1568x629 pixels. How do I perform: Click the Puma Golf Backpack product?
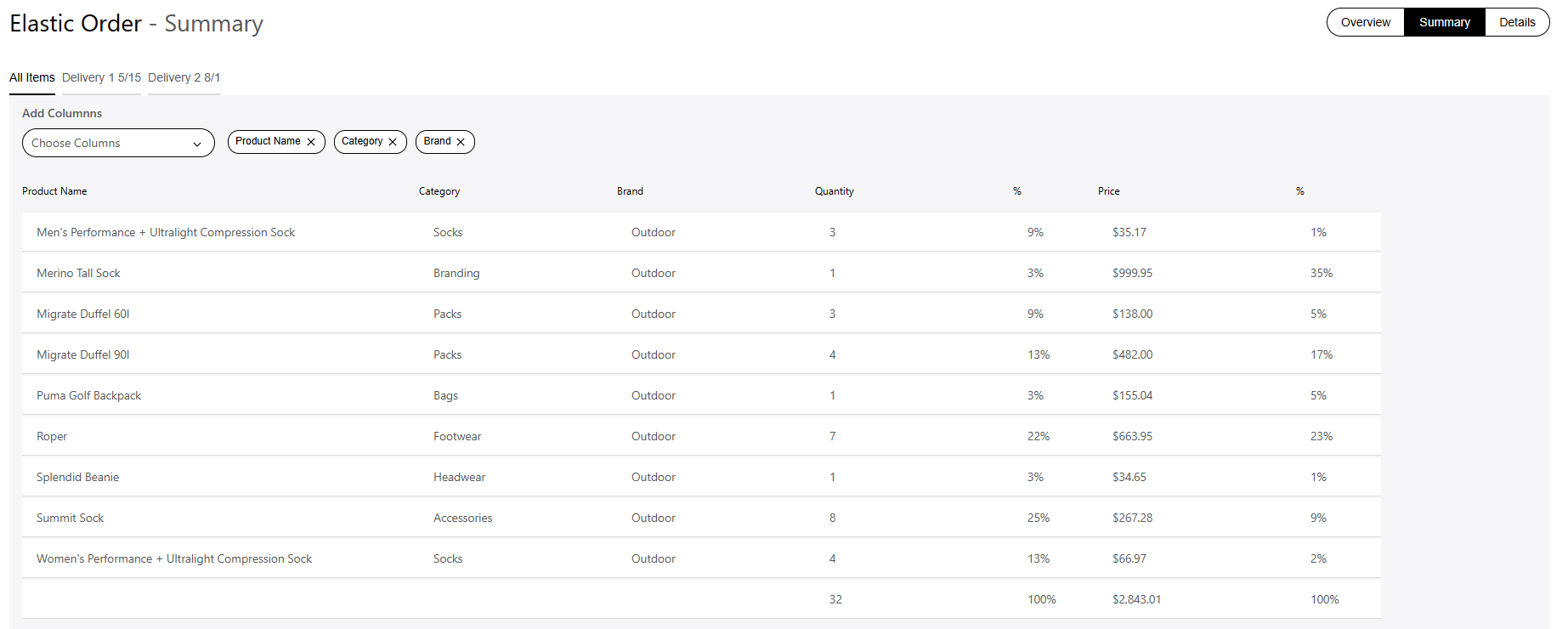pyautogui.click(x=89, y=395)
